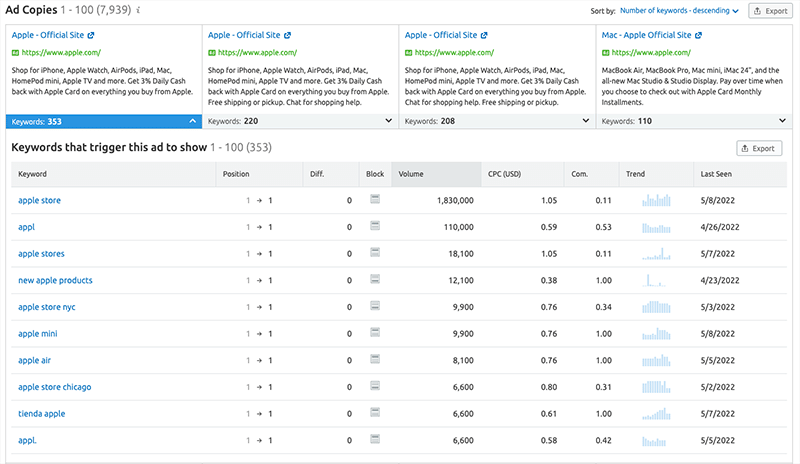Open the 'tienda apple' keyword link
Screen dimensions: 800x464
tap(41, 413)
